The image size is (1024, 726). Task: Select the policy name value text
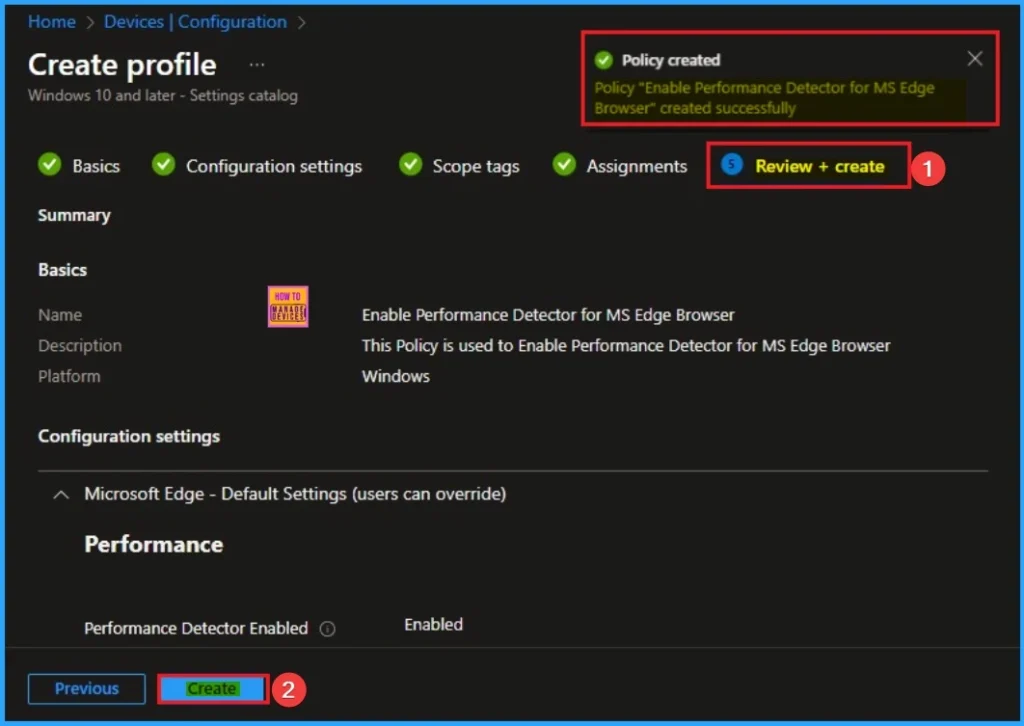tap(548, 315)
